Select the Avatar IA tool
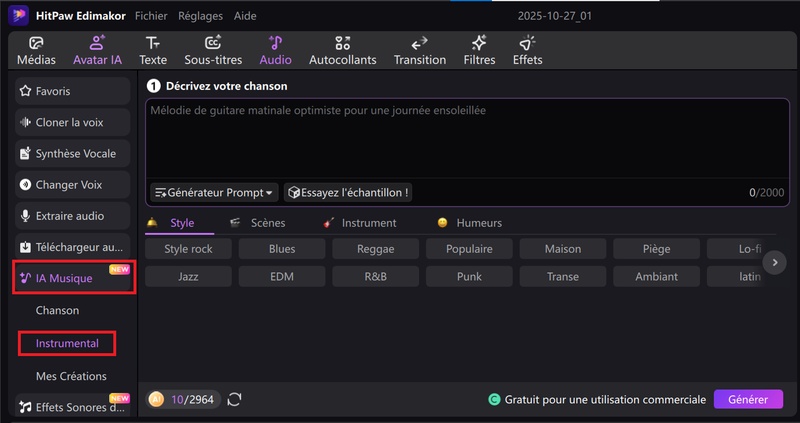Viewport: 800px width, 423px height. 97,50
